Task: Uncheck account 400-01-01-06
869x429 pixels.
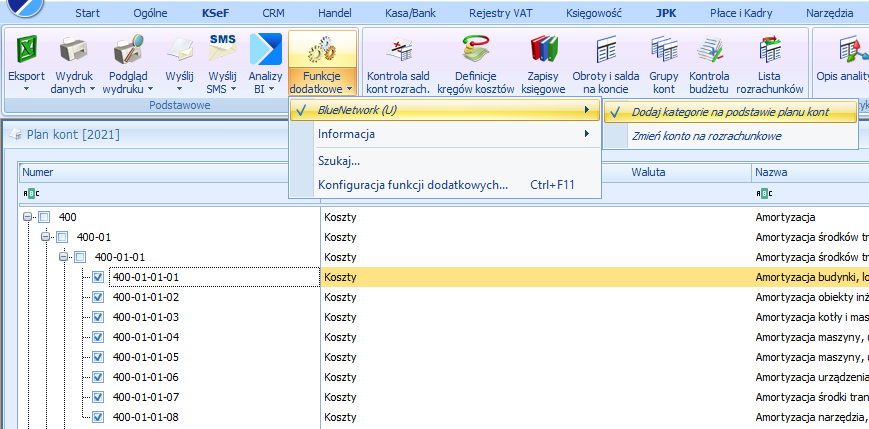Action: pos(98,377)
